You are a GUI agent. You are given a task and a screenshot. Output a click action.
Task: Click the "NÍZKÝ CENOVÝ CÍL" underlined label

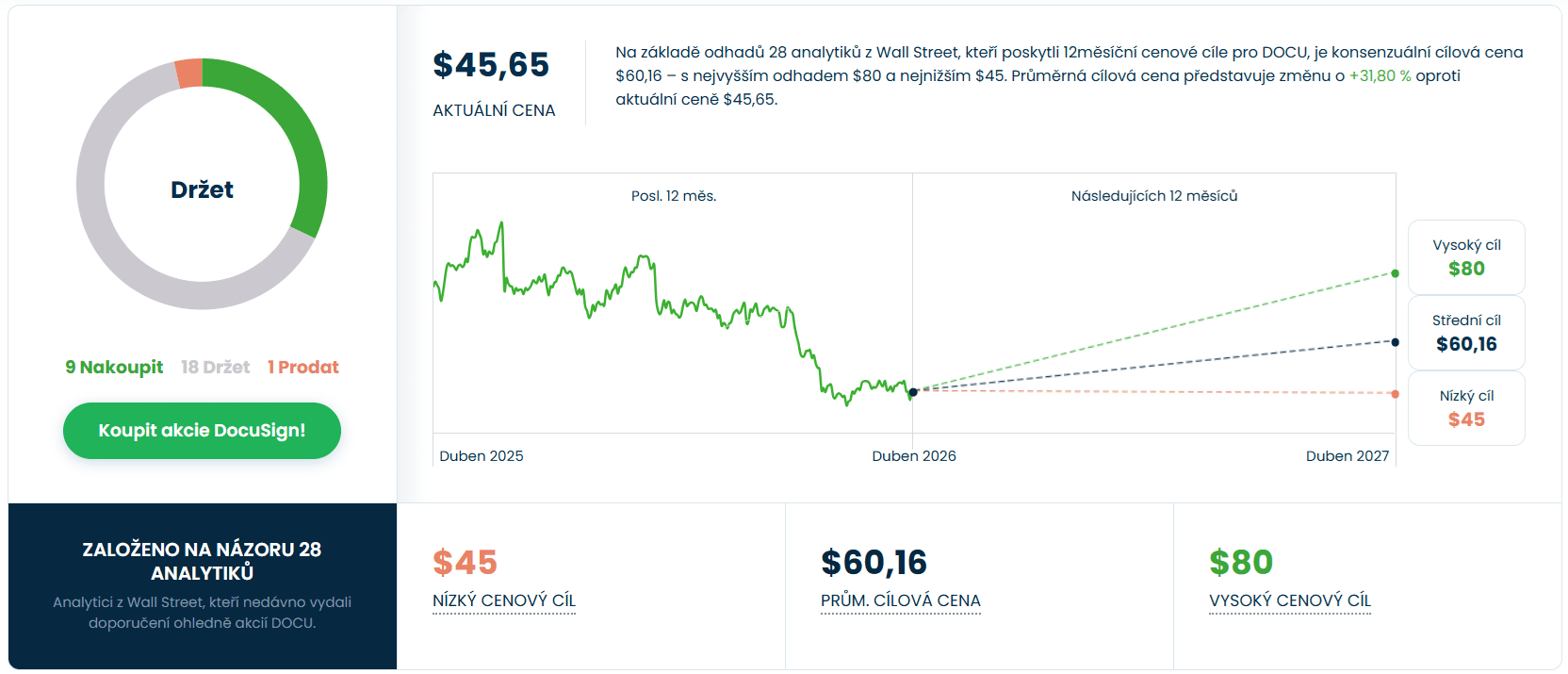point(504,600)
